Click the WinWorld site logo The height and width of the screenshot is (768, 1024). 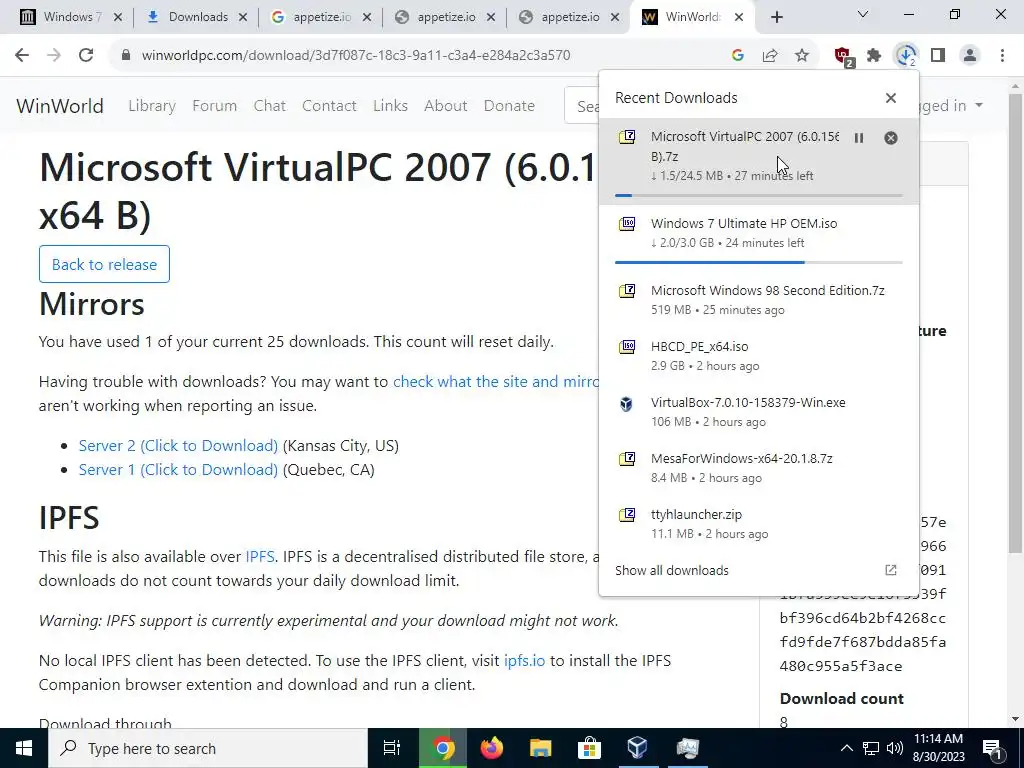60,106
